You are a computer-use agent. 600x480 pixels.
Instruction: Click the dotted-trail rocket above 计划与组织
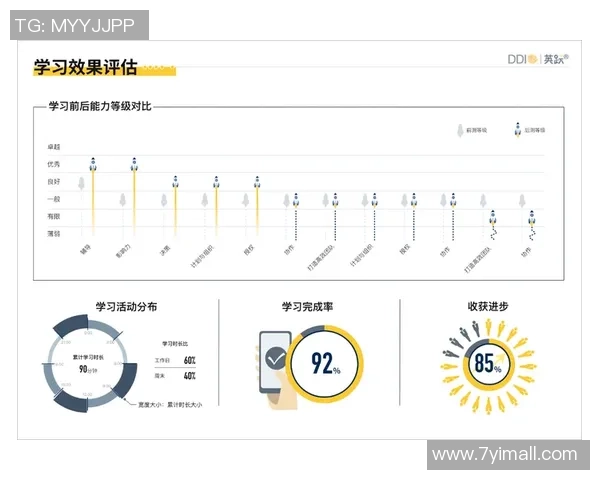pyautogui.click(x=374, y=200)
